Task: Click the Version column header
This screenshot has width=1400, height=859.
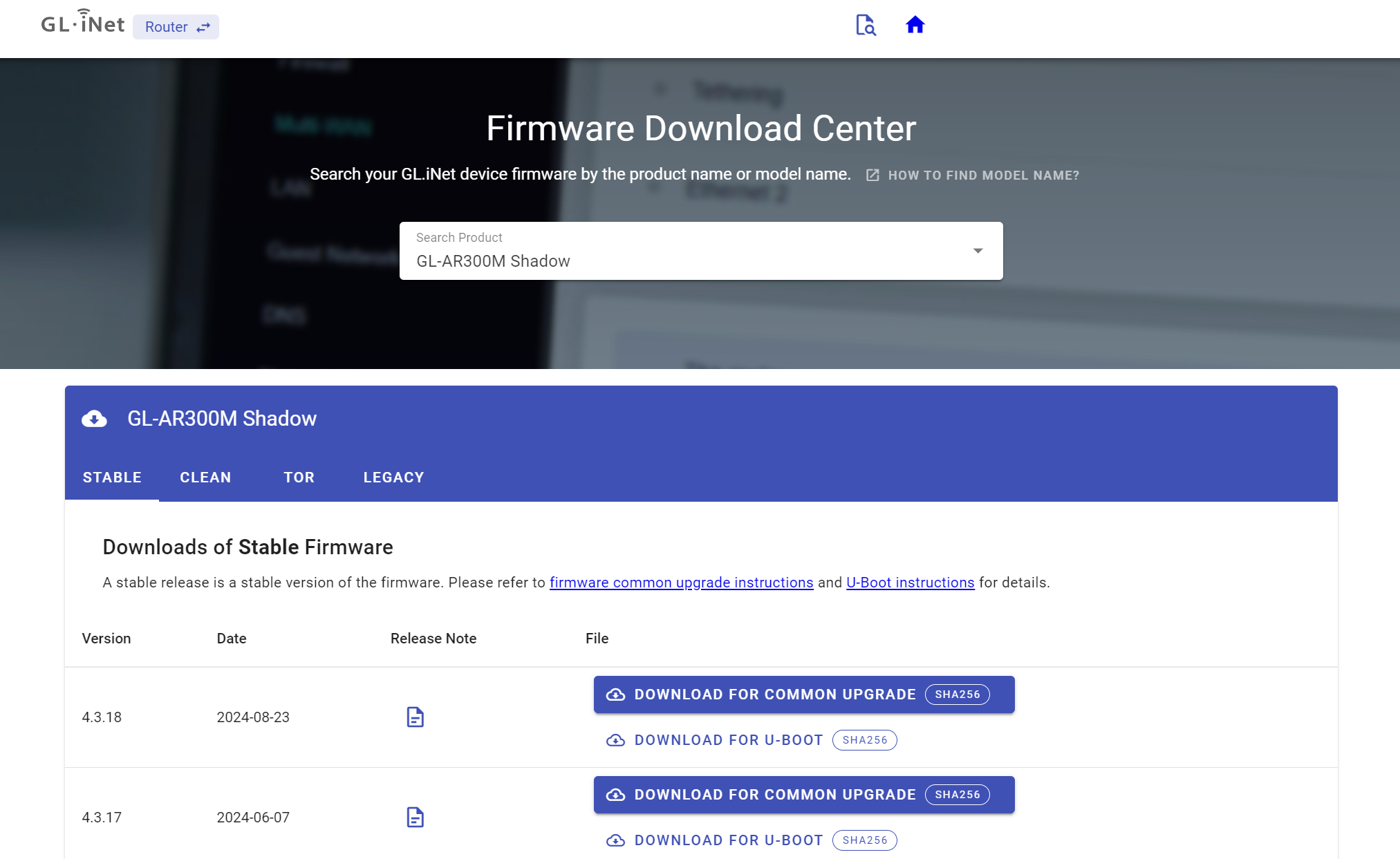Action: 106,639
